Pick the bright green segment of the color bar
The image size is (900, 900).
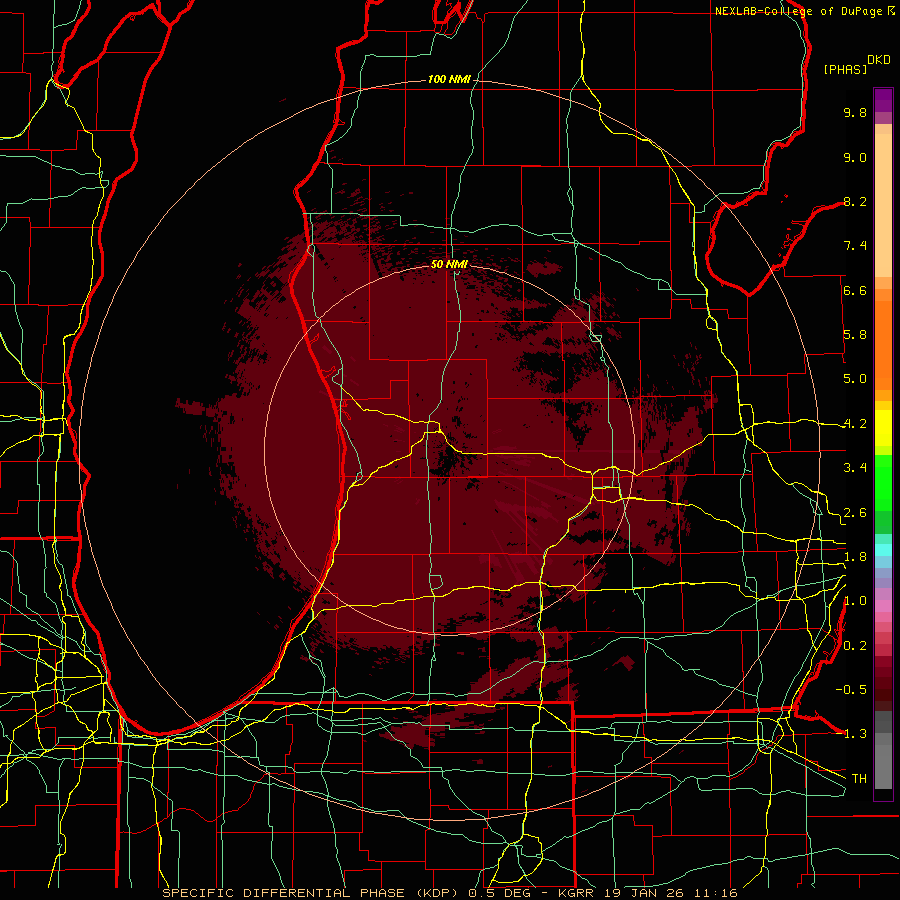click(x=883, y=482)
